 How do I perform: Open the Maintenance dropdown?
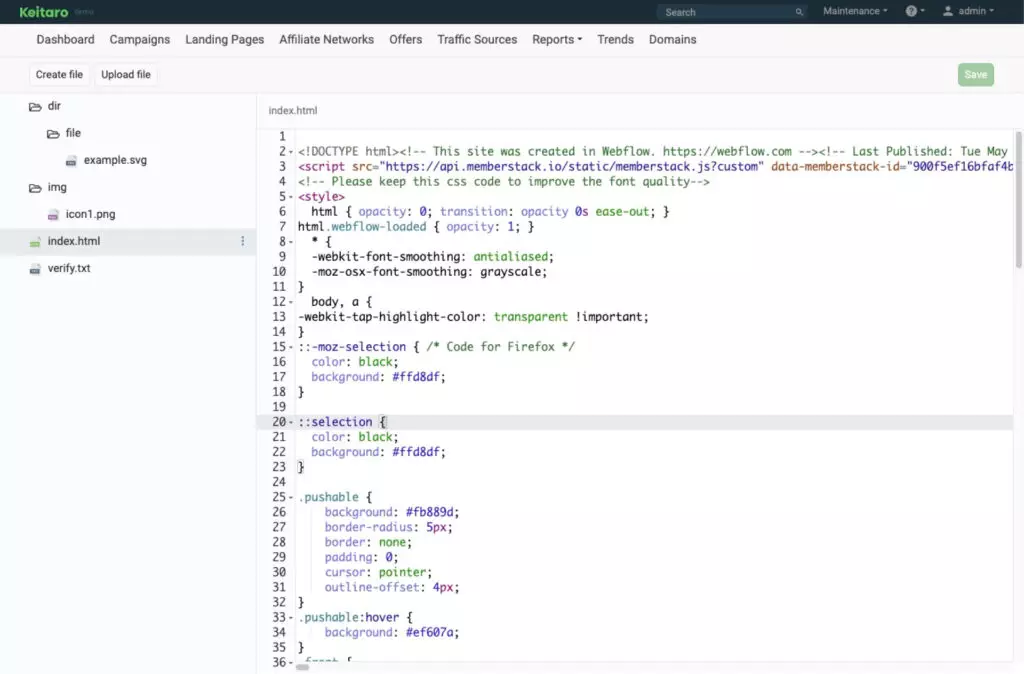tap(855, 11)
